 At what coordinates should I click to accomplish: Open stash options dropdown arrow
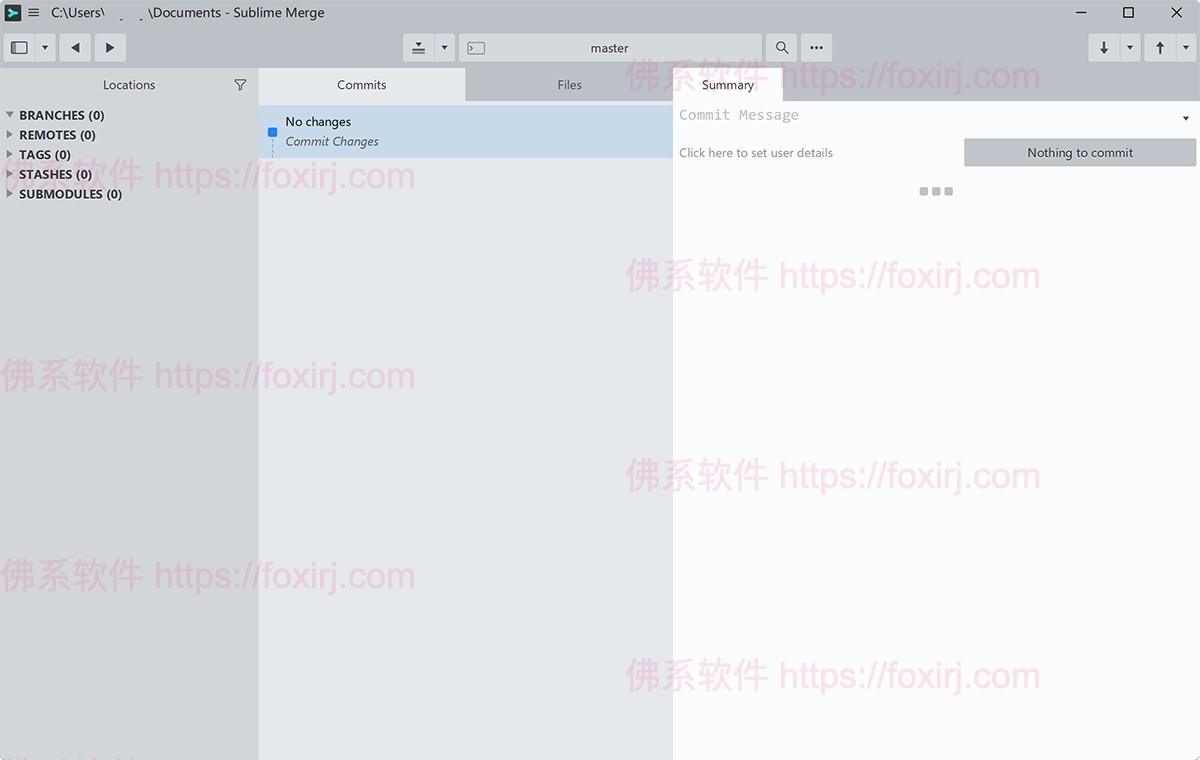444,48
